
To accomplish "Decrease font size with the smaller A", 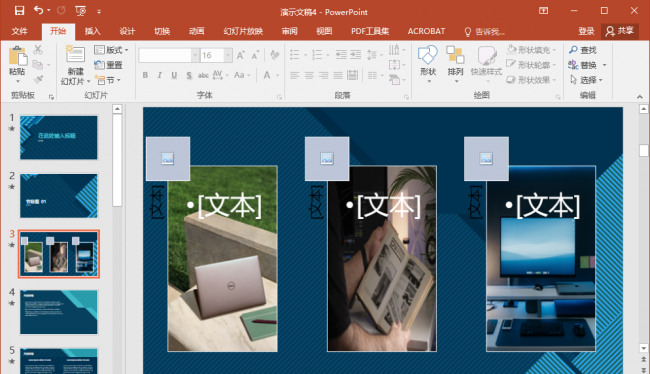I will (x=255, y=55).
